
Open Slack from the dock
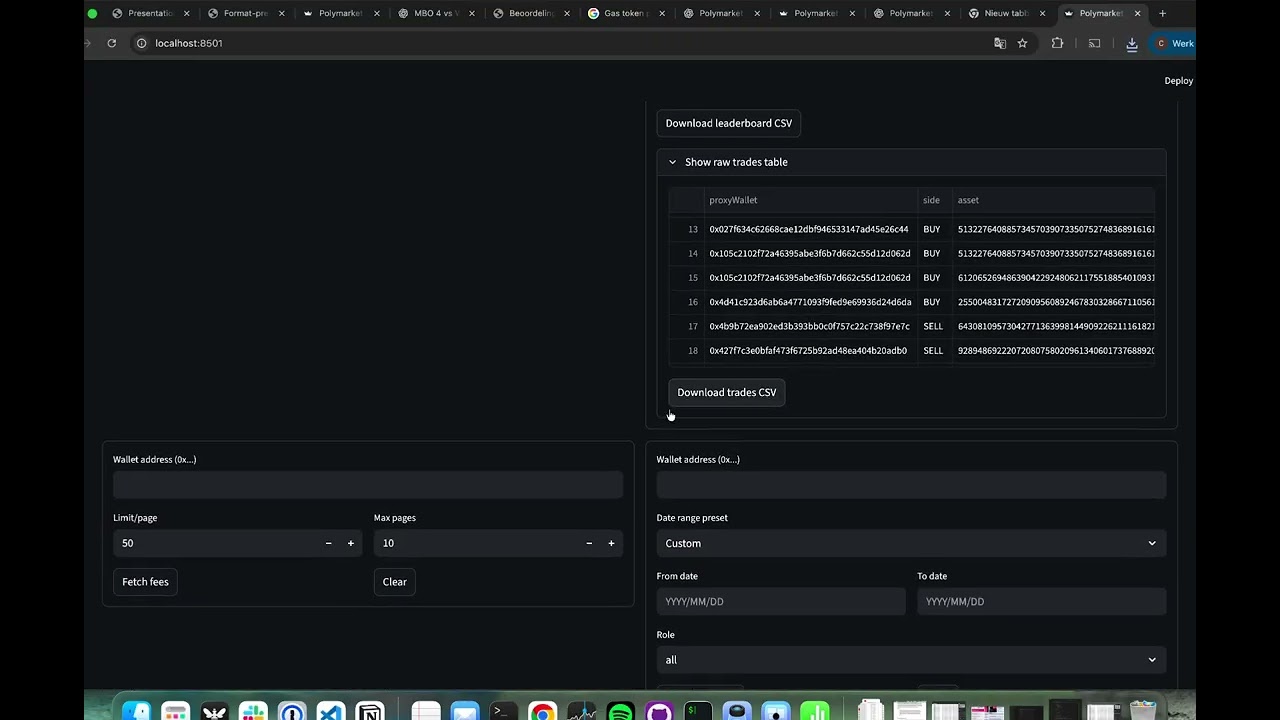(x=253, y=710)
